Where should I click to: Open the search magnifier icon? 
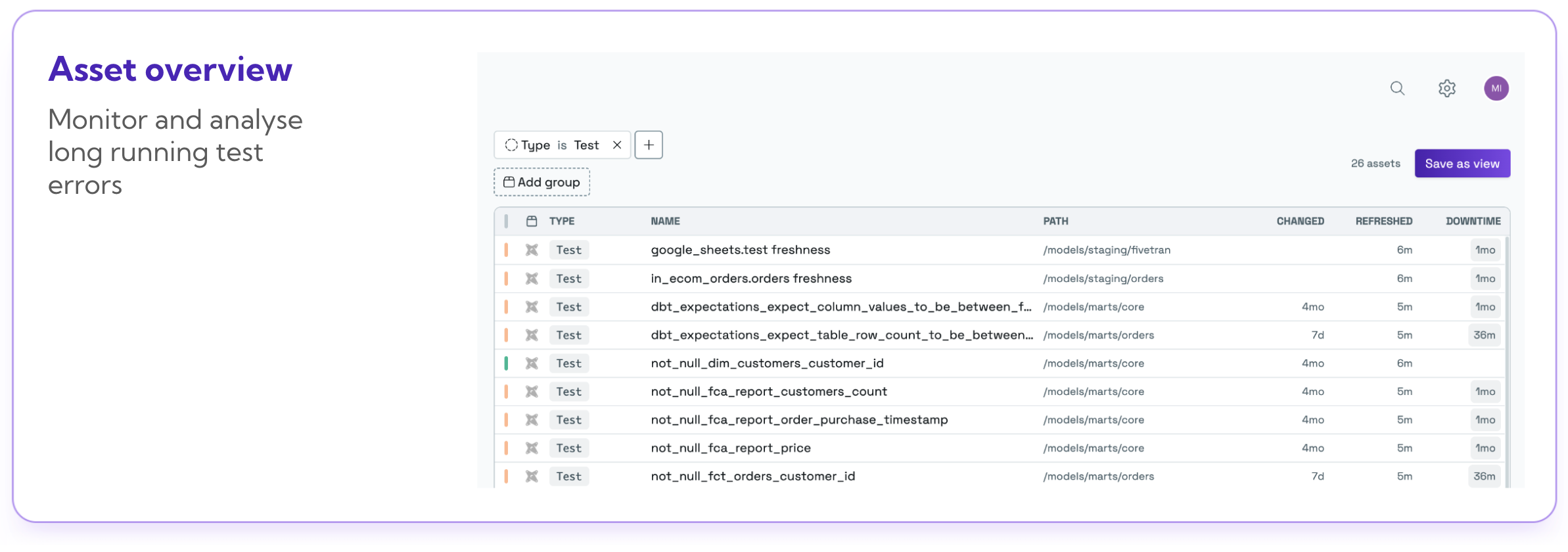(1397, 89)
